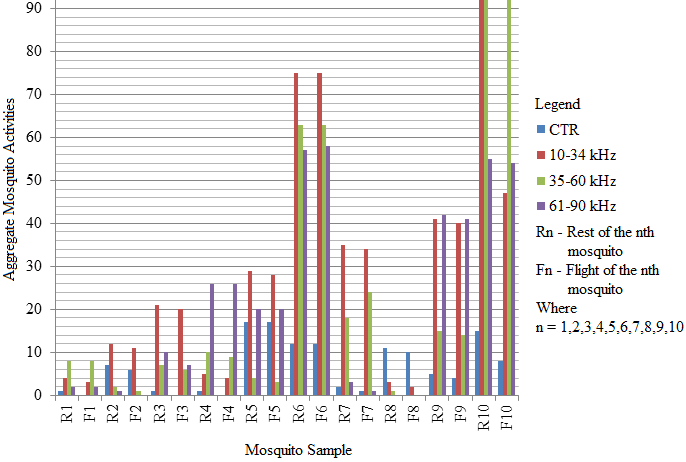Select the purple bar for sample R9

click(444, 305)
